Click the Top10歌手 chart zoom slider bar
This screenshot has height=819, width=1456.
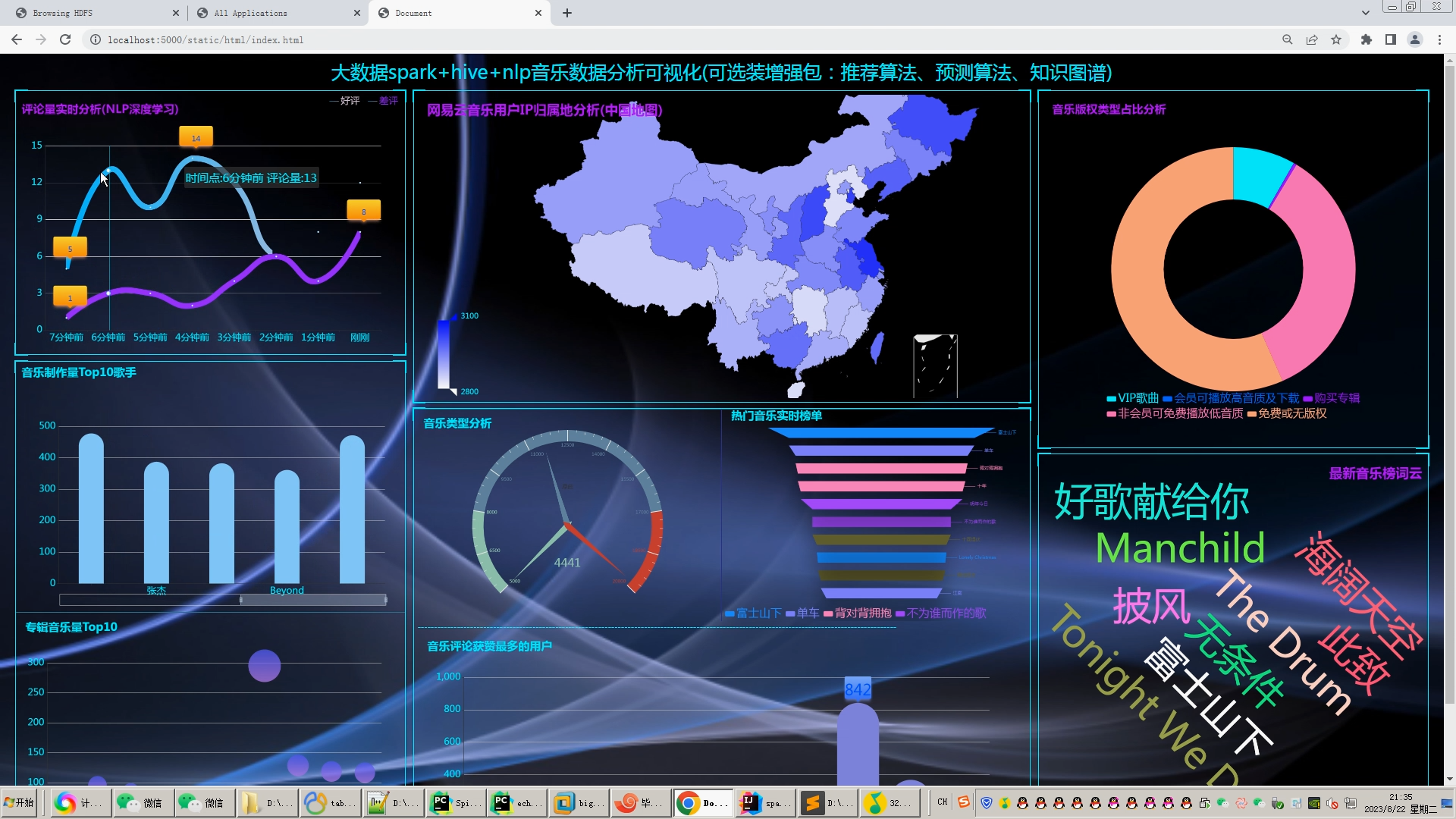coord(313,600)
